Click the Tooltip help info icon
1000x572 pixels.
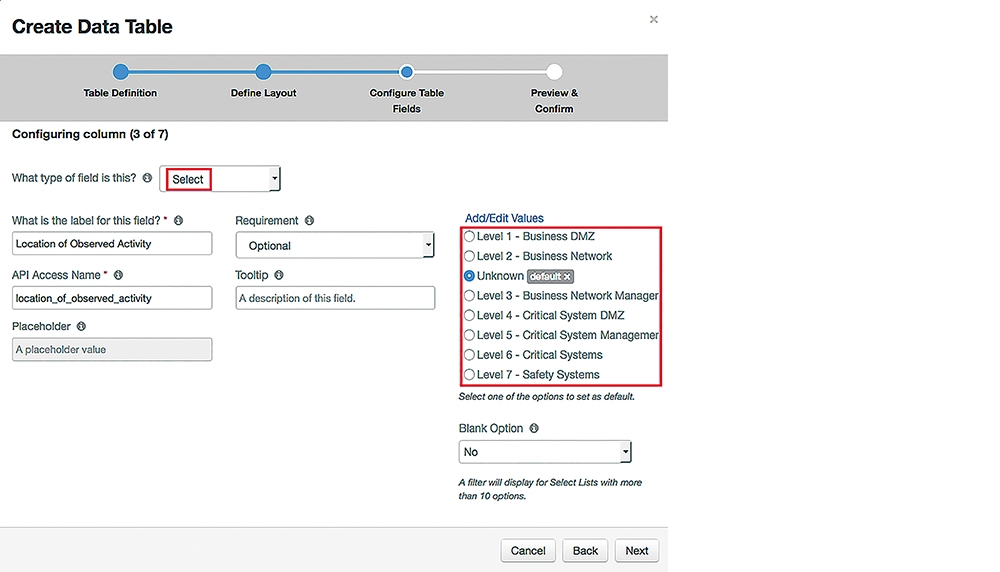tap(279, 275)
